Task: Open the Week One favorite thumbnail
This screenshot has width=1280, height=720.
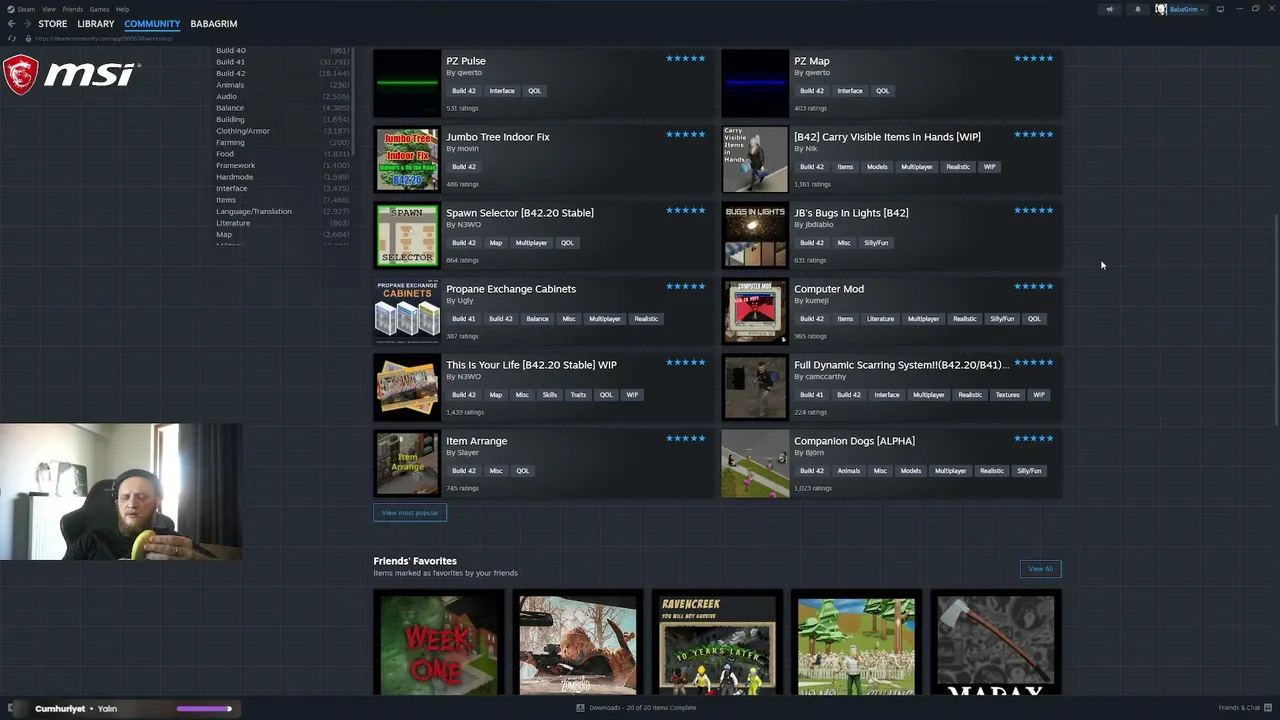Action: [439, 643]
